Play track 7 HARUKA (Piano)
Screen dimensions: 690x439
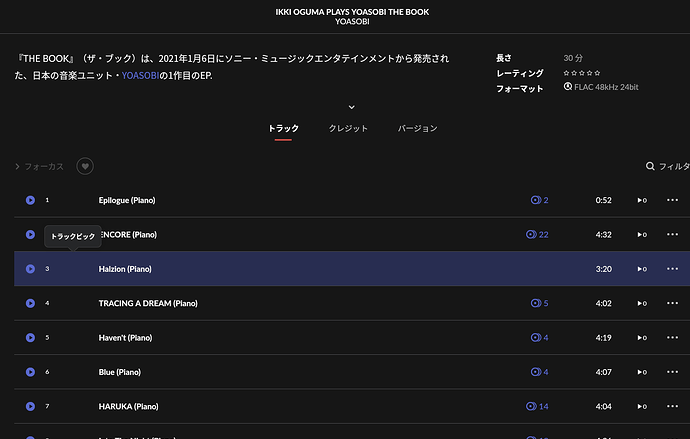(30, 406)
